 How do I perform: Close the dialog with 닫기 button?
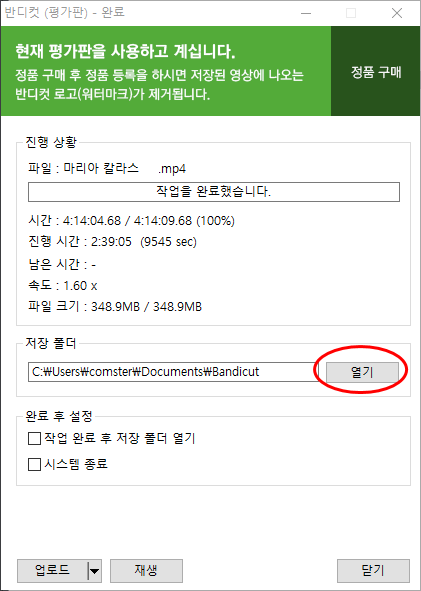(373, 570)
